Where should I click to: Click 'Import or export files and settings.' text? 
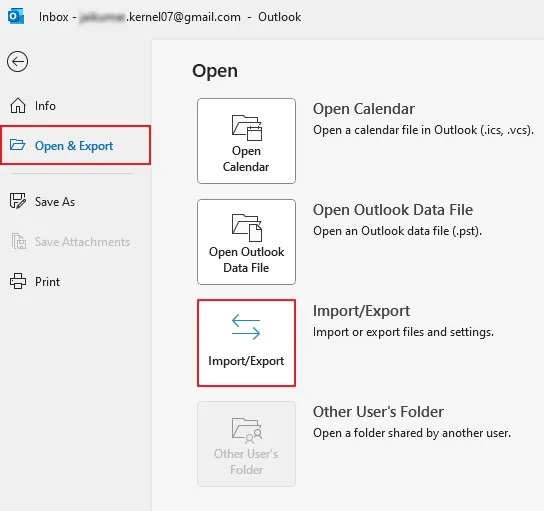[403, 332]
